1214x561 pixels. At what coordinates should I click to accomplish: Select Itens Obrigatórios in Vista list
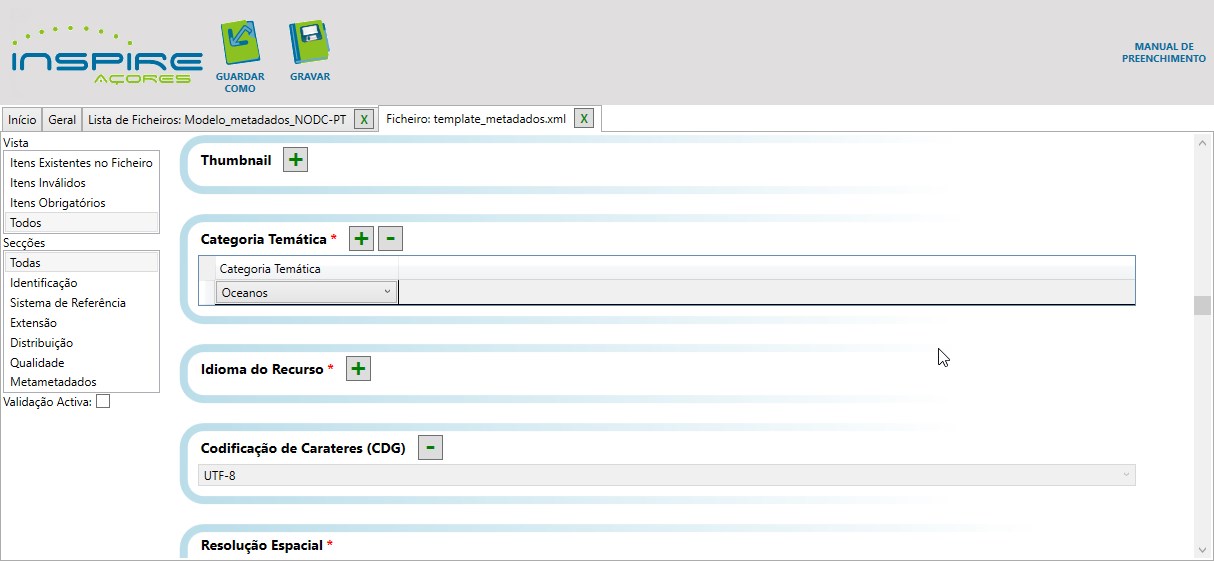[57, 203]
